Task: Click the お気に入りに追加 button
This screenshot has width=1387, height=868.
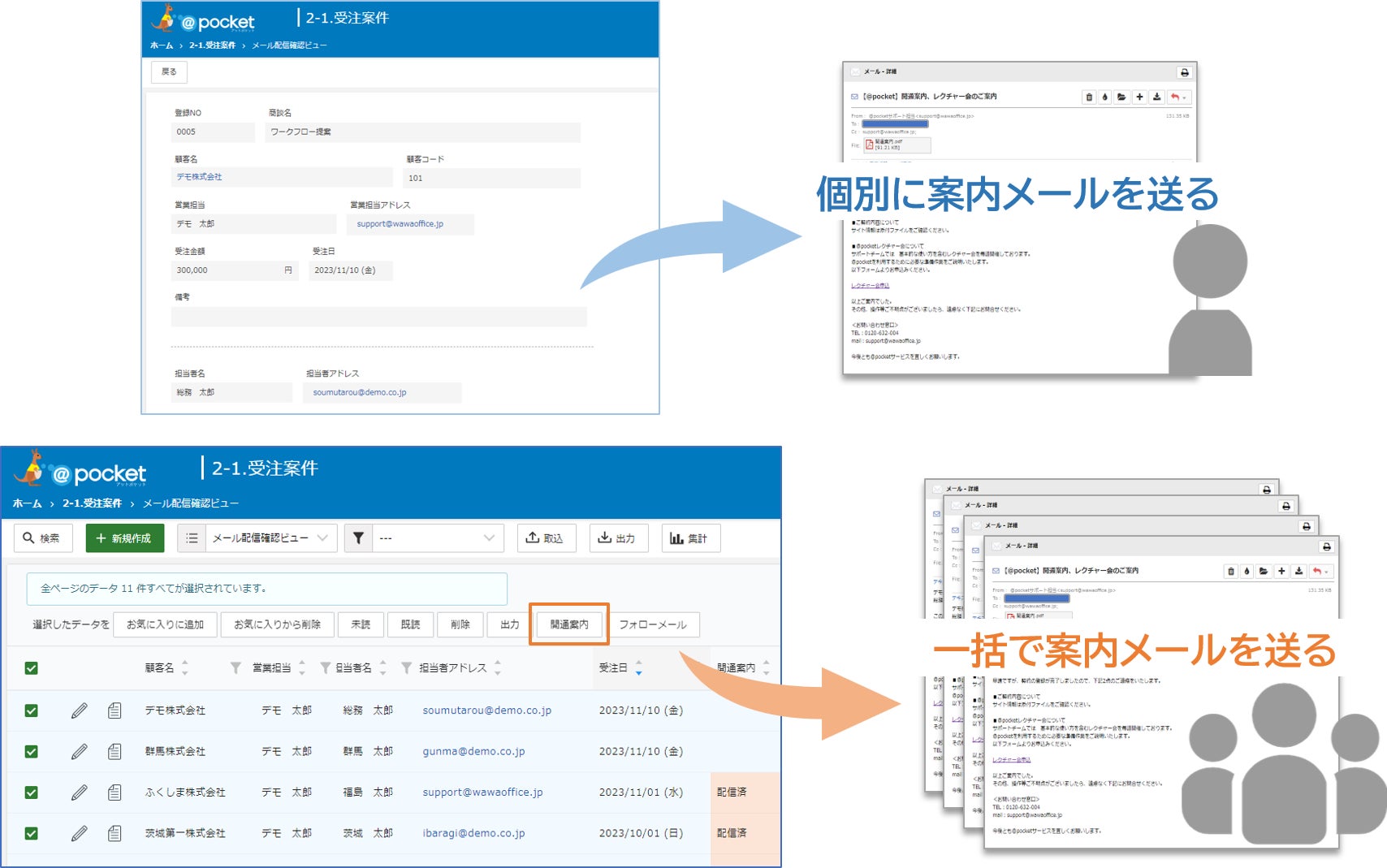Action: pyautogui.click(x=165, y=624)
